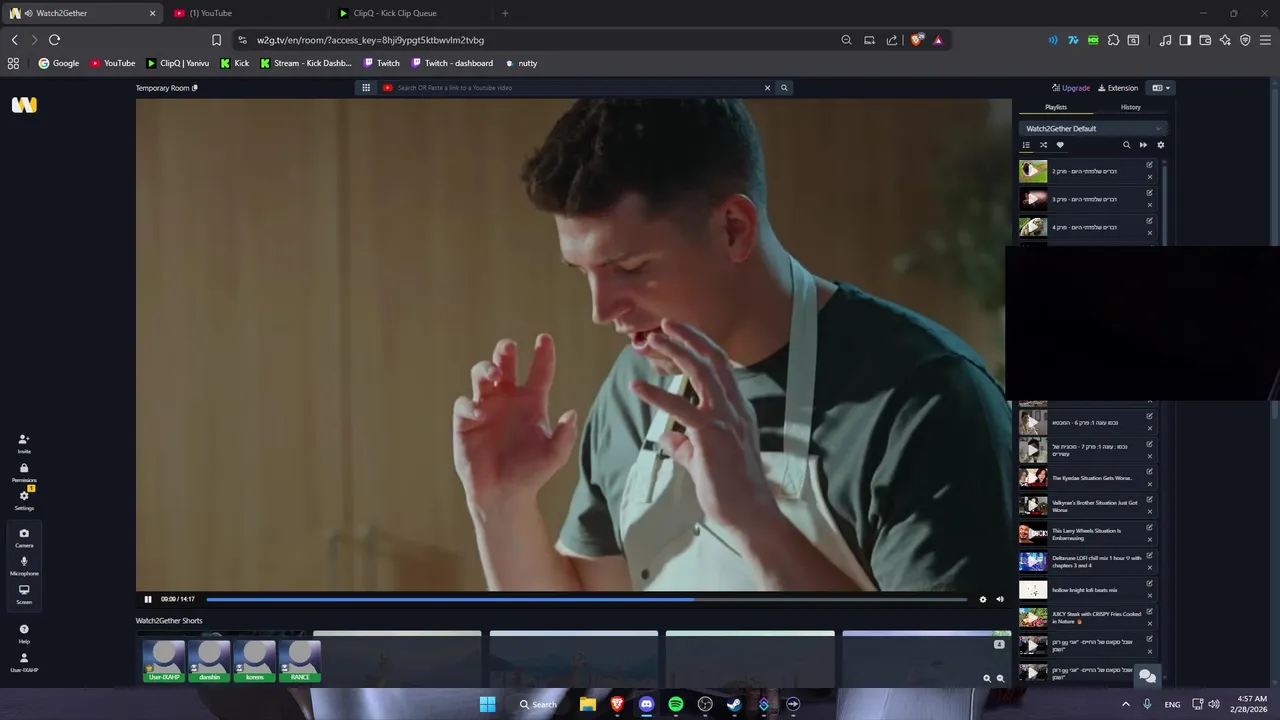Open the ClipQ | Yanivu bookmark
This screenshot has width=1280, height=720.
pyautogui.click(x=178, y=63)
